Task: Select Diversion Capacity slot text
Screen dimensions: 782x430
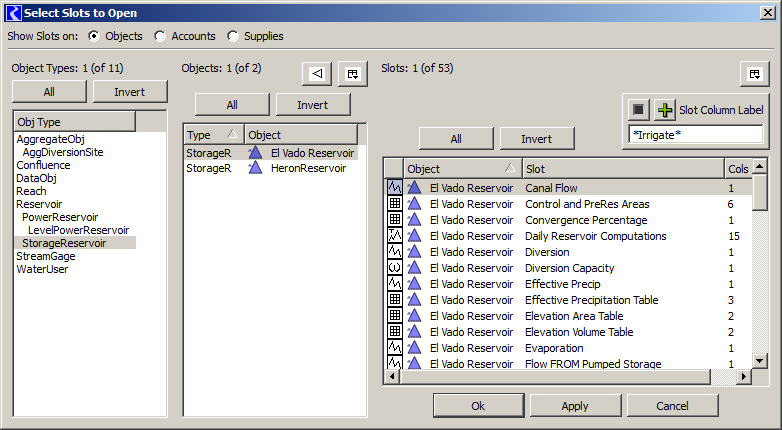Action: [x=570, y=268]
